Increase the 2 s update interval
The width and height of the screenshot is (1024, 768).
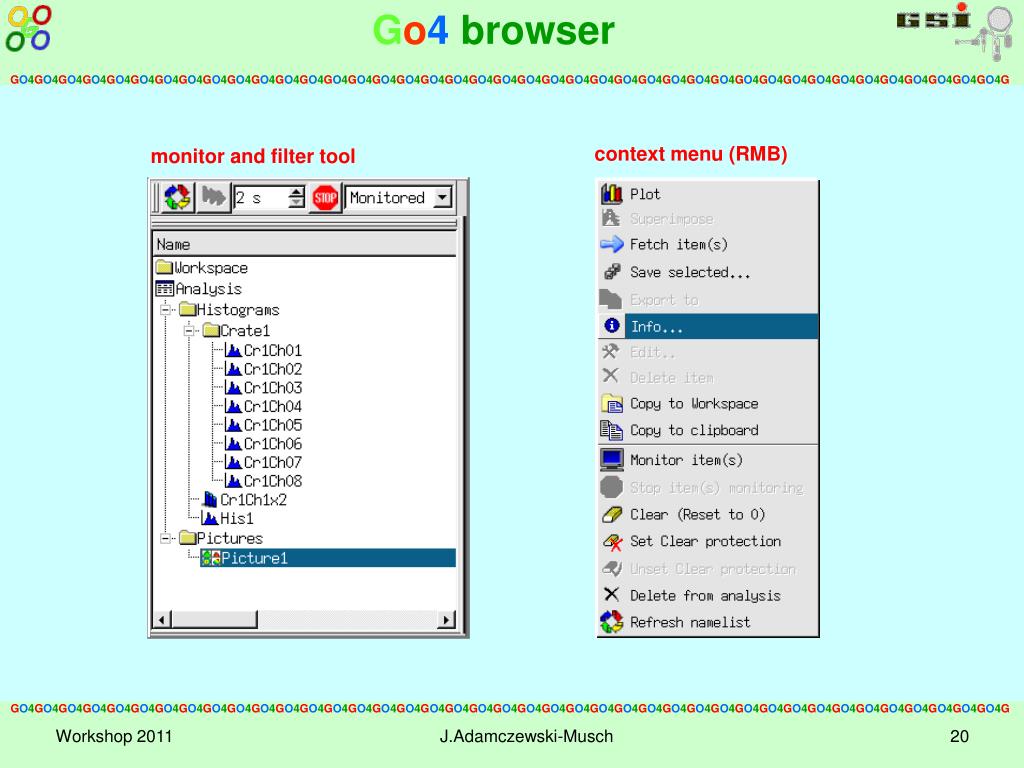click(296, 192)
